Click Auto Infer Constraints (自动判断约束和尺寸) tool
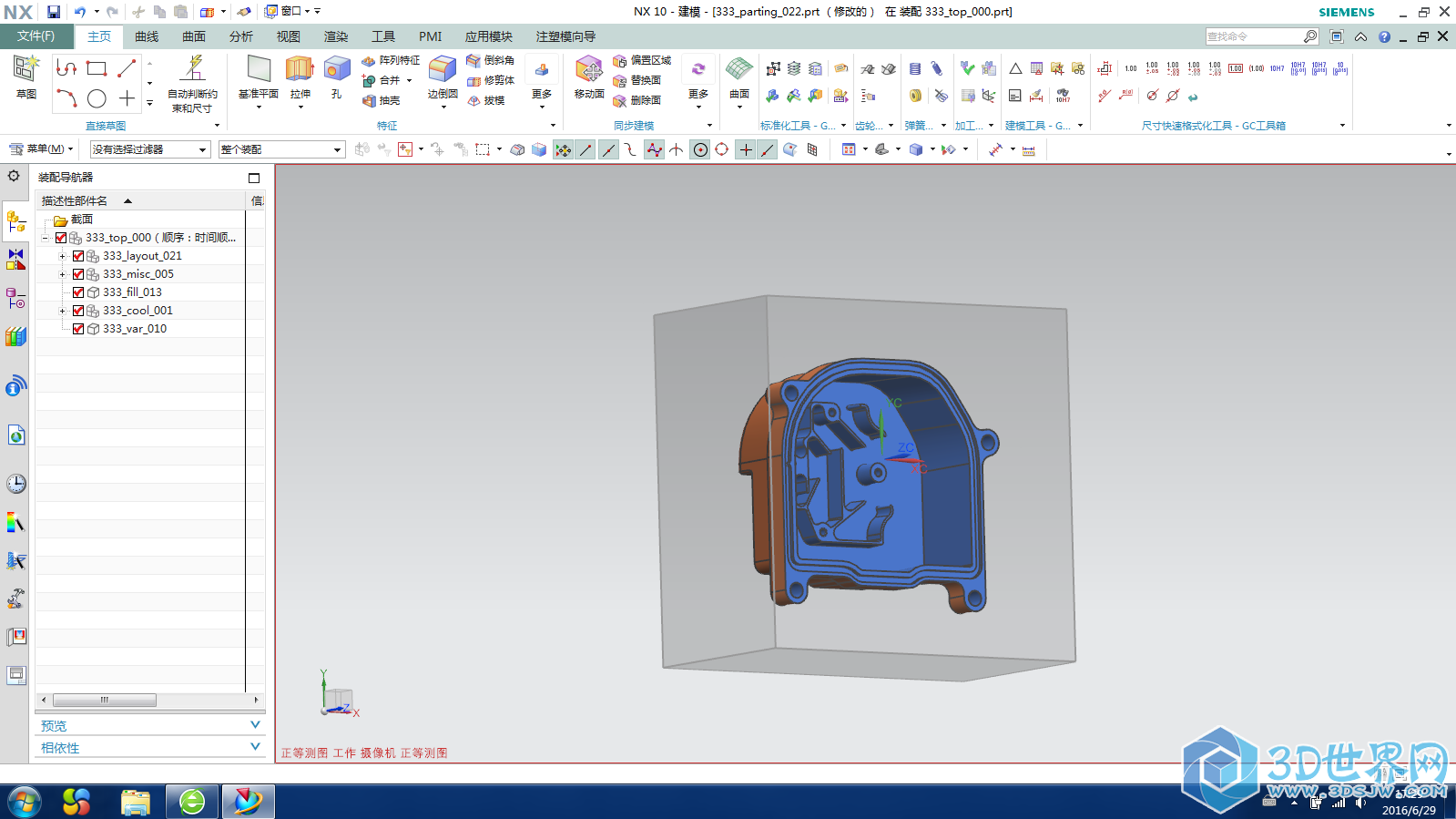The height and width of the screenshot is (819, 1456). pyautogui.click(x=192, y=84)
